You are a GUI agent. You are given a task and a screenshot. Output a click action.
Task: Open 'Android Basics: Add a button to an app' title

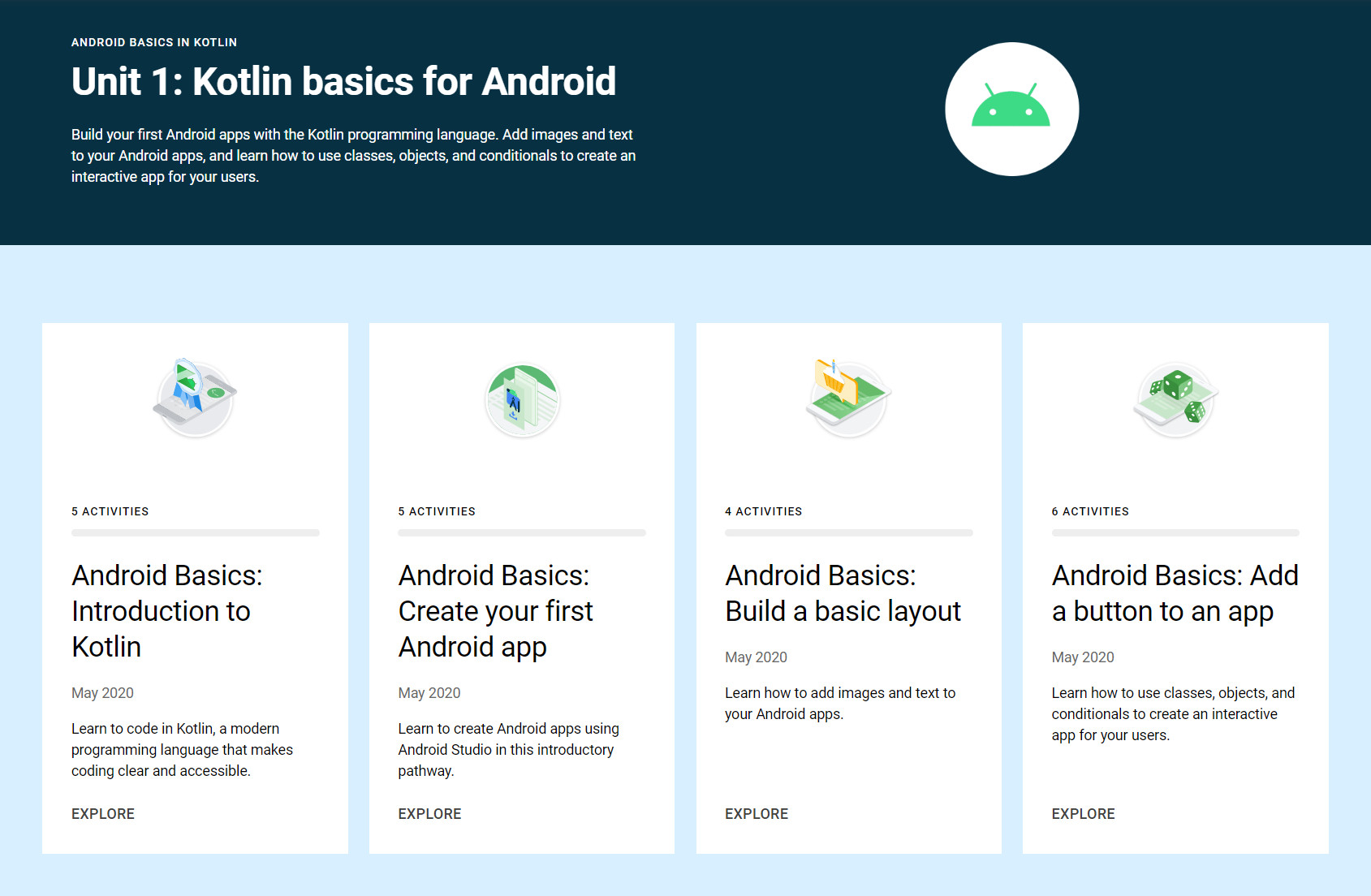(x=1175, y=593)
